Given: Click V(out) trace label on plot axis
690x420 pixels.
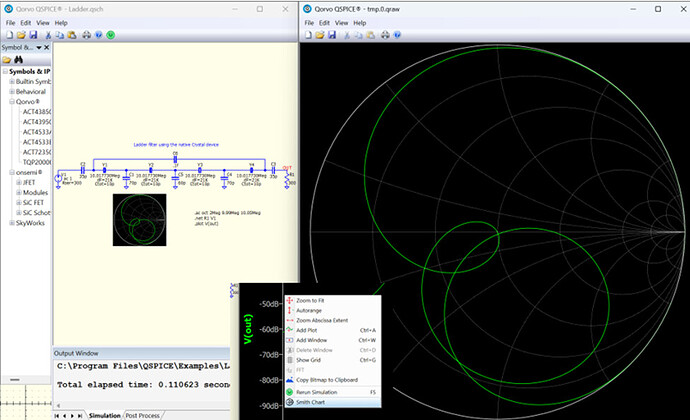Looking at the screenshot, I should click(x=248, y=329).
